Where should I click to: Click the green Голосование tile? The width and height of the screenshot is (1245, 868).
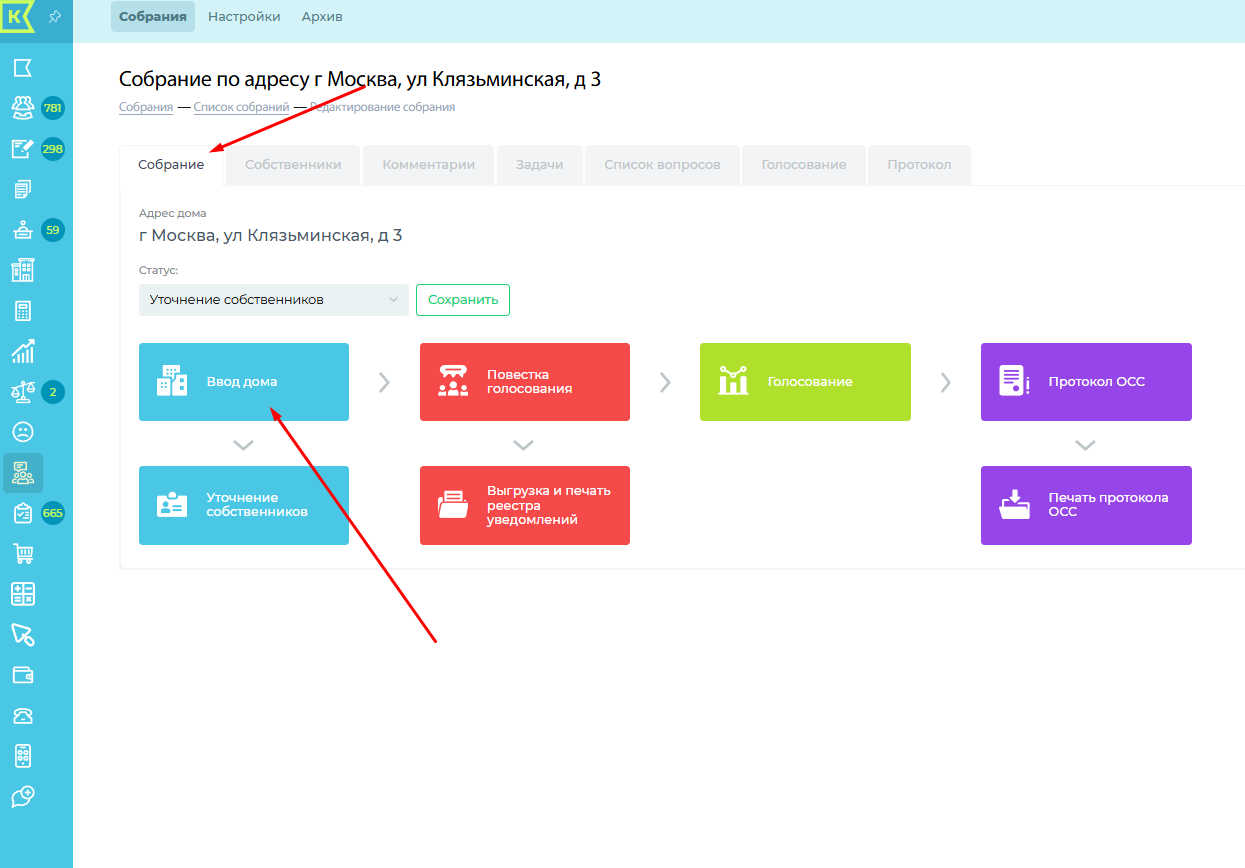pos(804,382)
